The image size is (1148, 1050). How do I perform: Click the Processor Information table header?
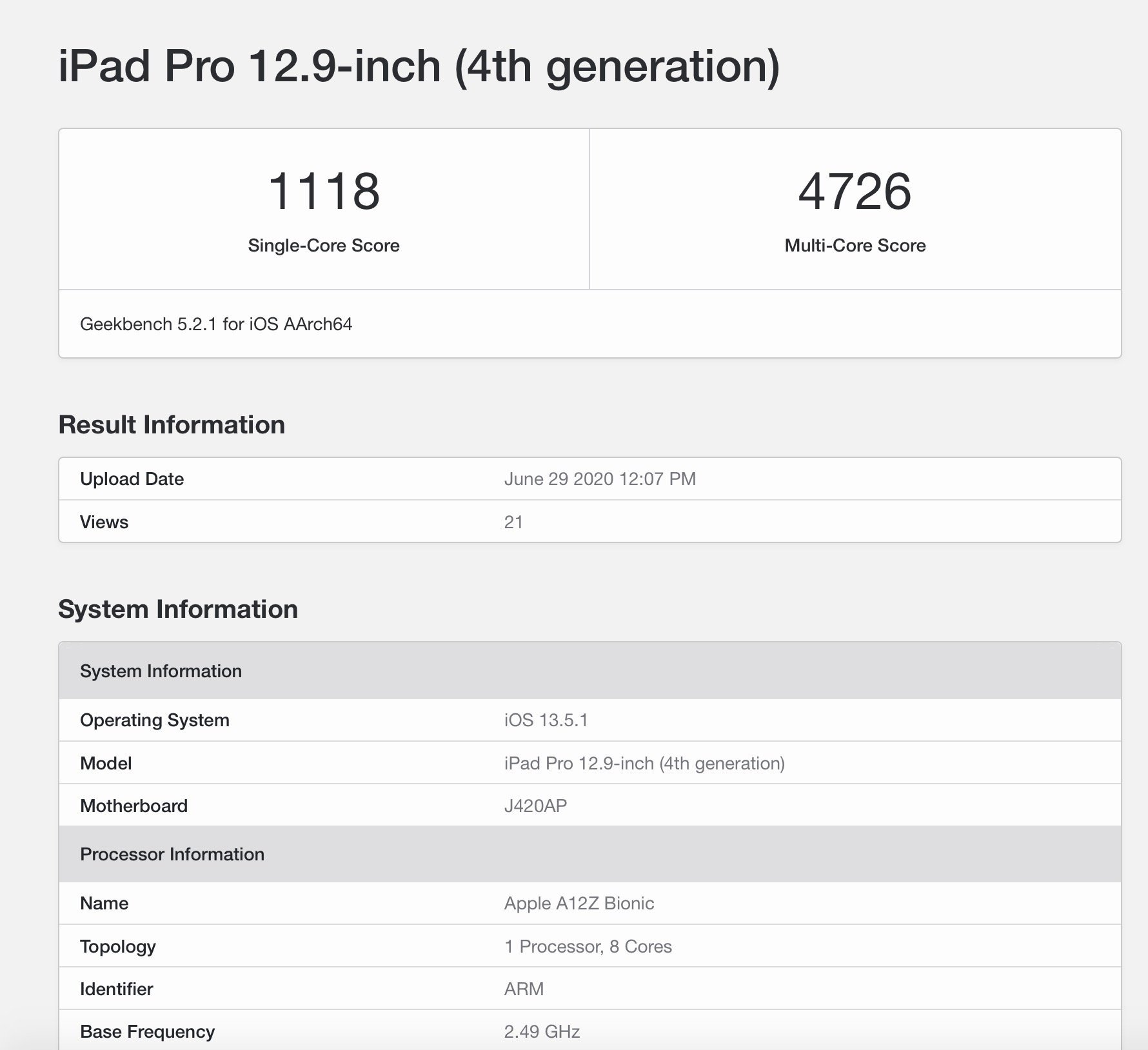(x=590, y=854)
